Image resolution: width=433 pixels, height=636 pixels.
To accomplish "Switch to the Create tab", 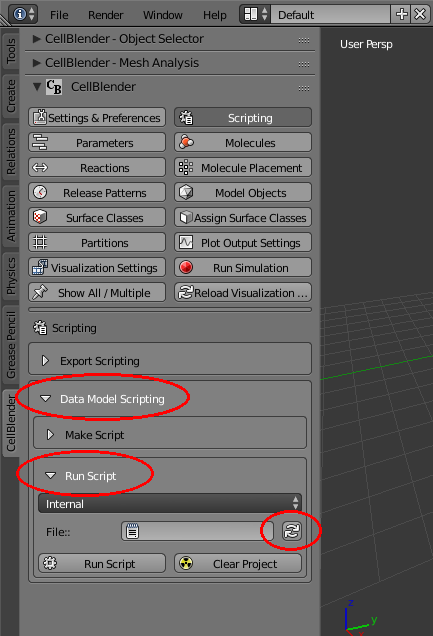I will (11, 96).
